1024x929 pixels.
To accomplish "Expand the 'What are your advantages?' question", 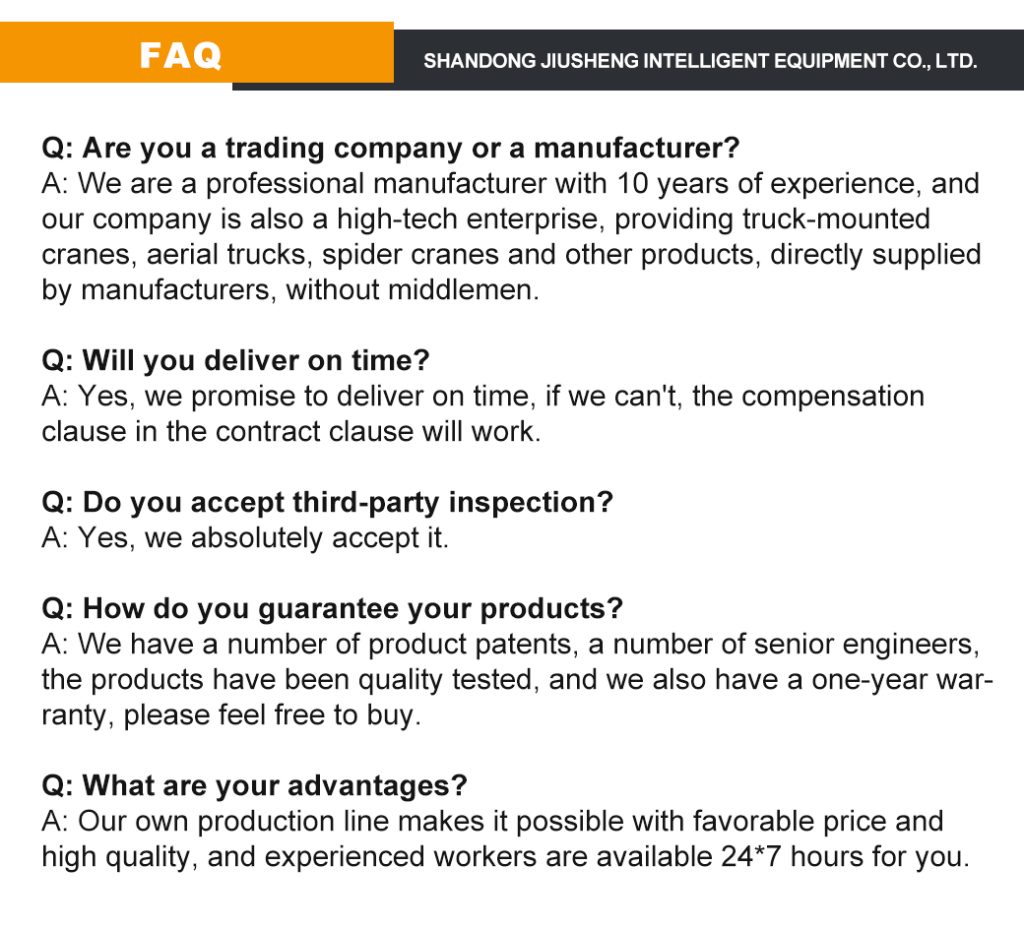I will 254,785.
